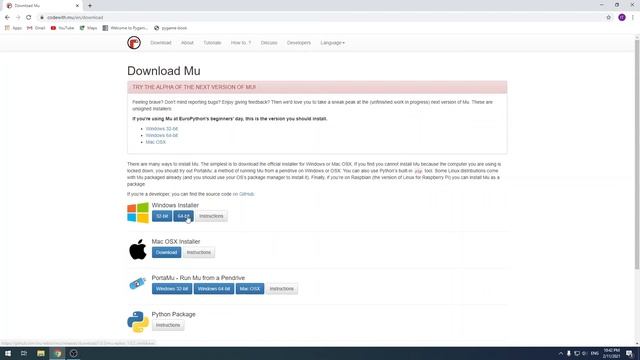Image resolution: width=640 pixels, height=360 pixels.
Task: Open Gmail bookmark
Action: click(x=36, y=28)
